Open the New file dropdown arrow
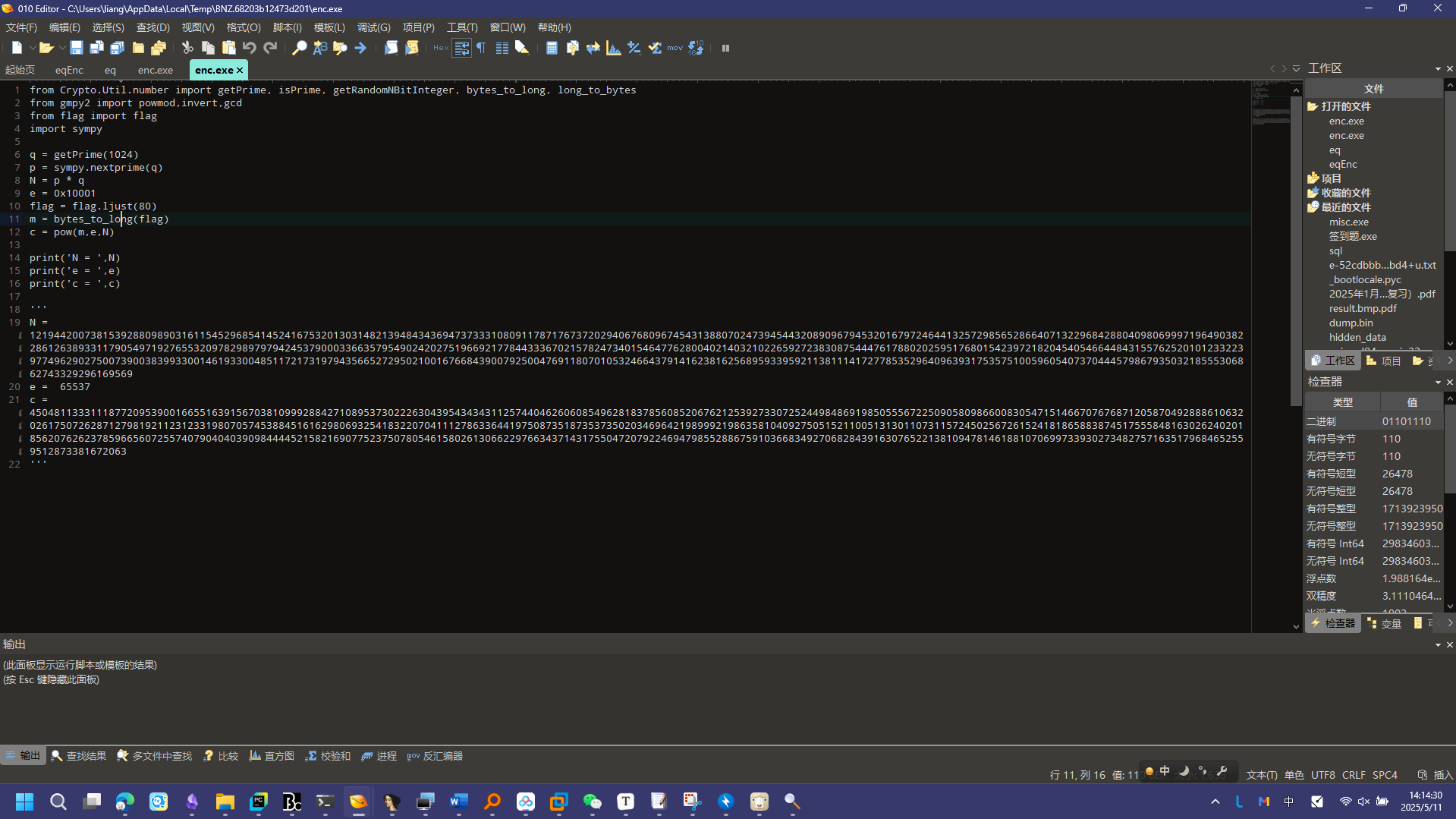Screen dimensions: 1456x819 [x=33, y=48]
